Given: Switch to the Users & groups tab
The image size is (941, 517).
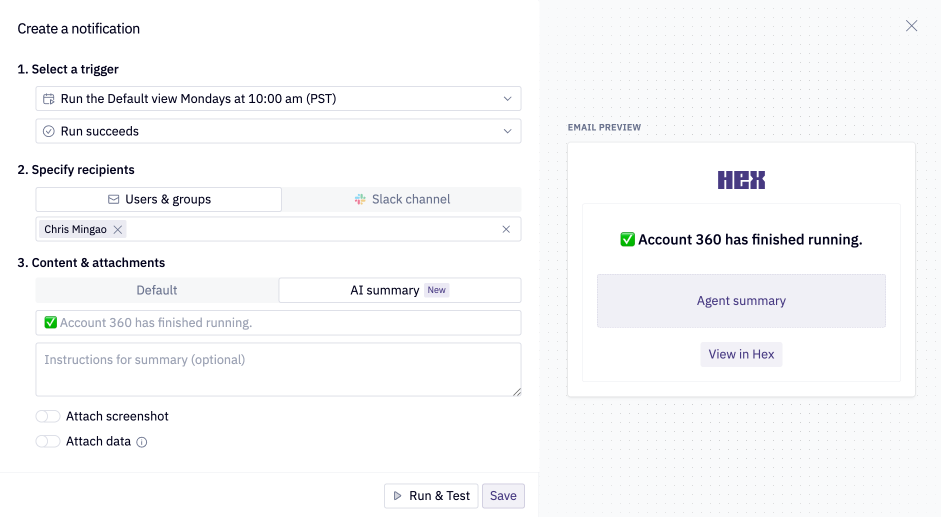Looking at the screenshot, I should point(159,200).
